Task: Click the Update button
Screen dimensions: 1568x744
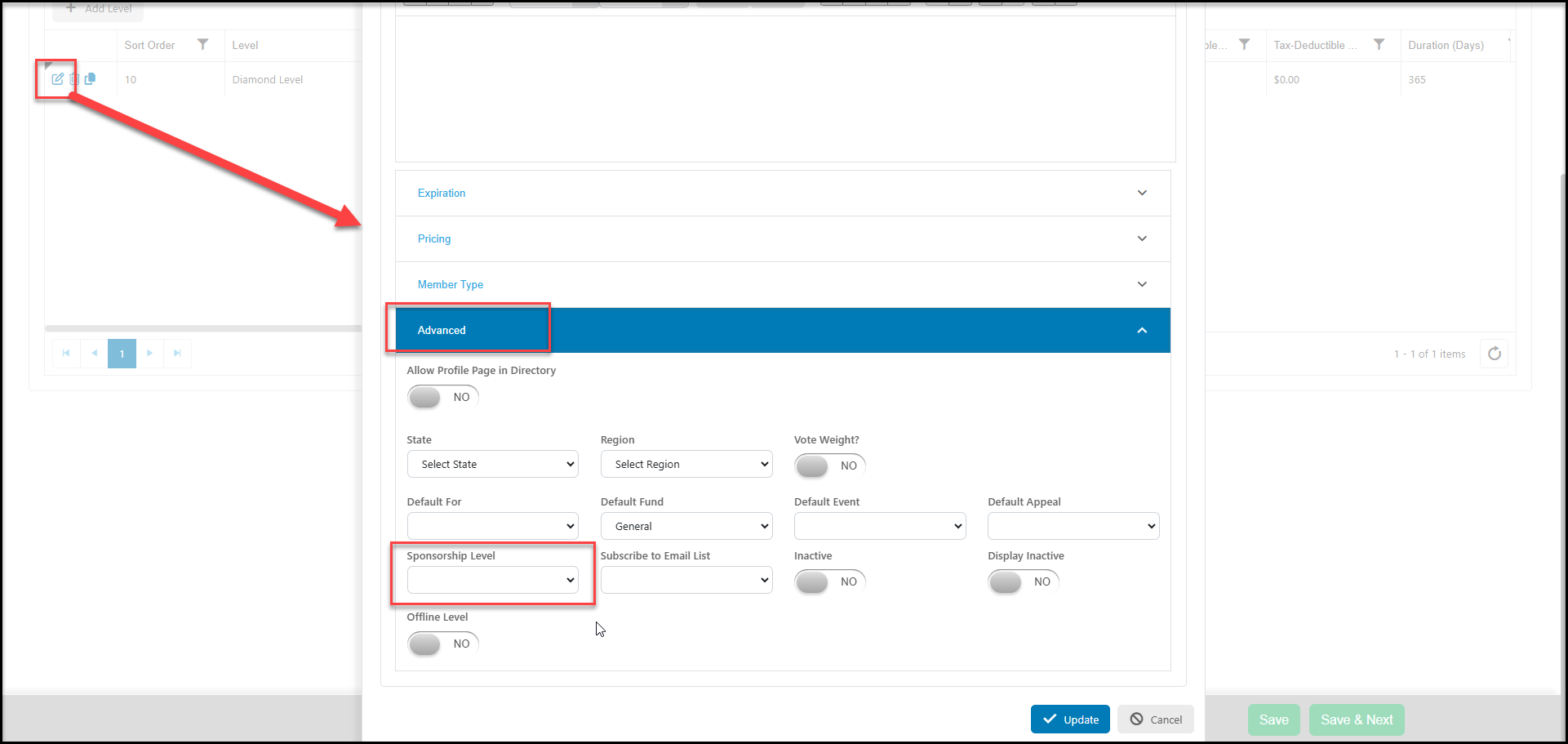Action: [x=1070, y=719]
